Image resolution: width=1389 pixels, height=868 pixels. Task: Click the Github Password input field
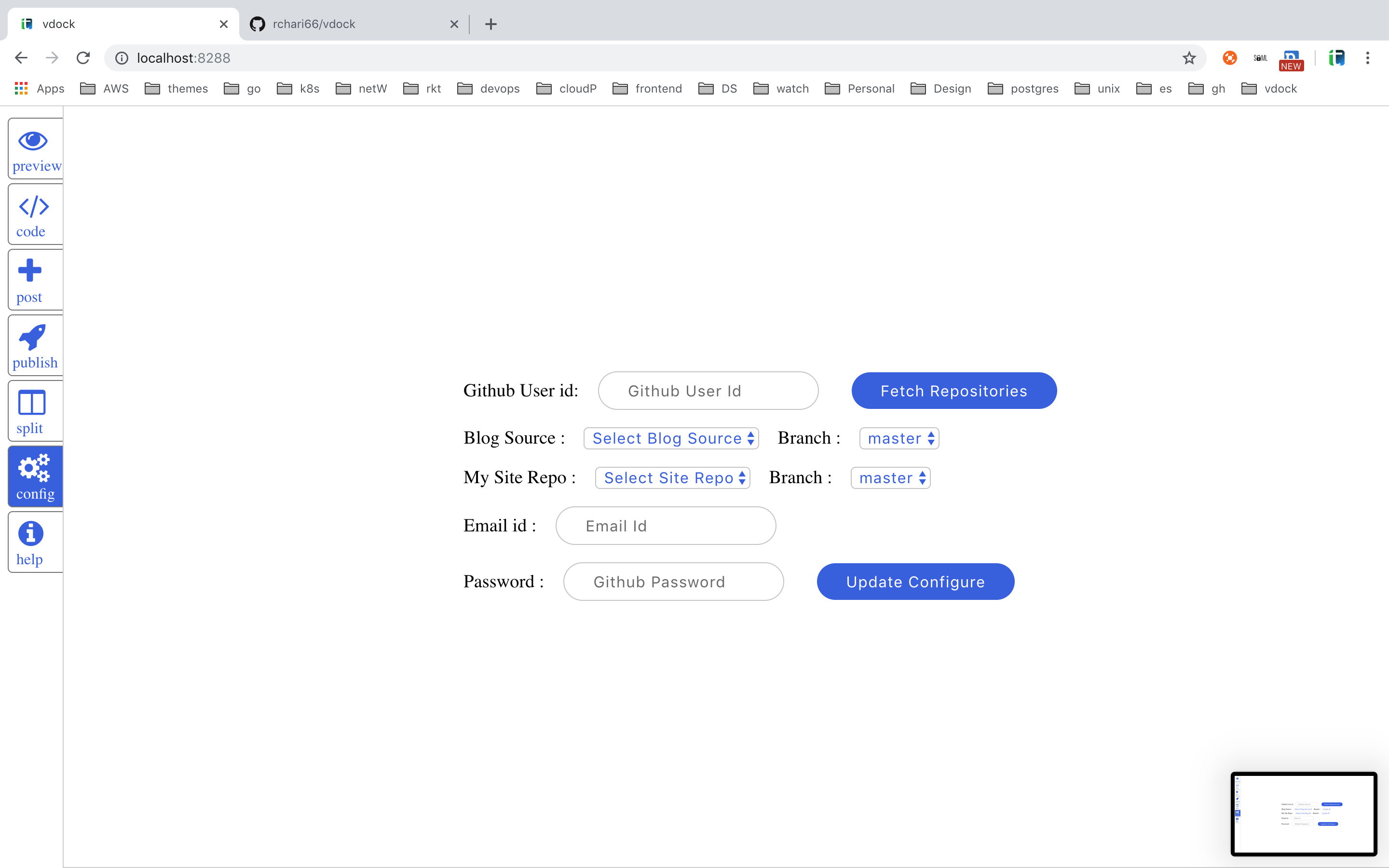point(673,582)
